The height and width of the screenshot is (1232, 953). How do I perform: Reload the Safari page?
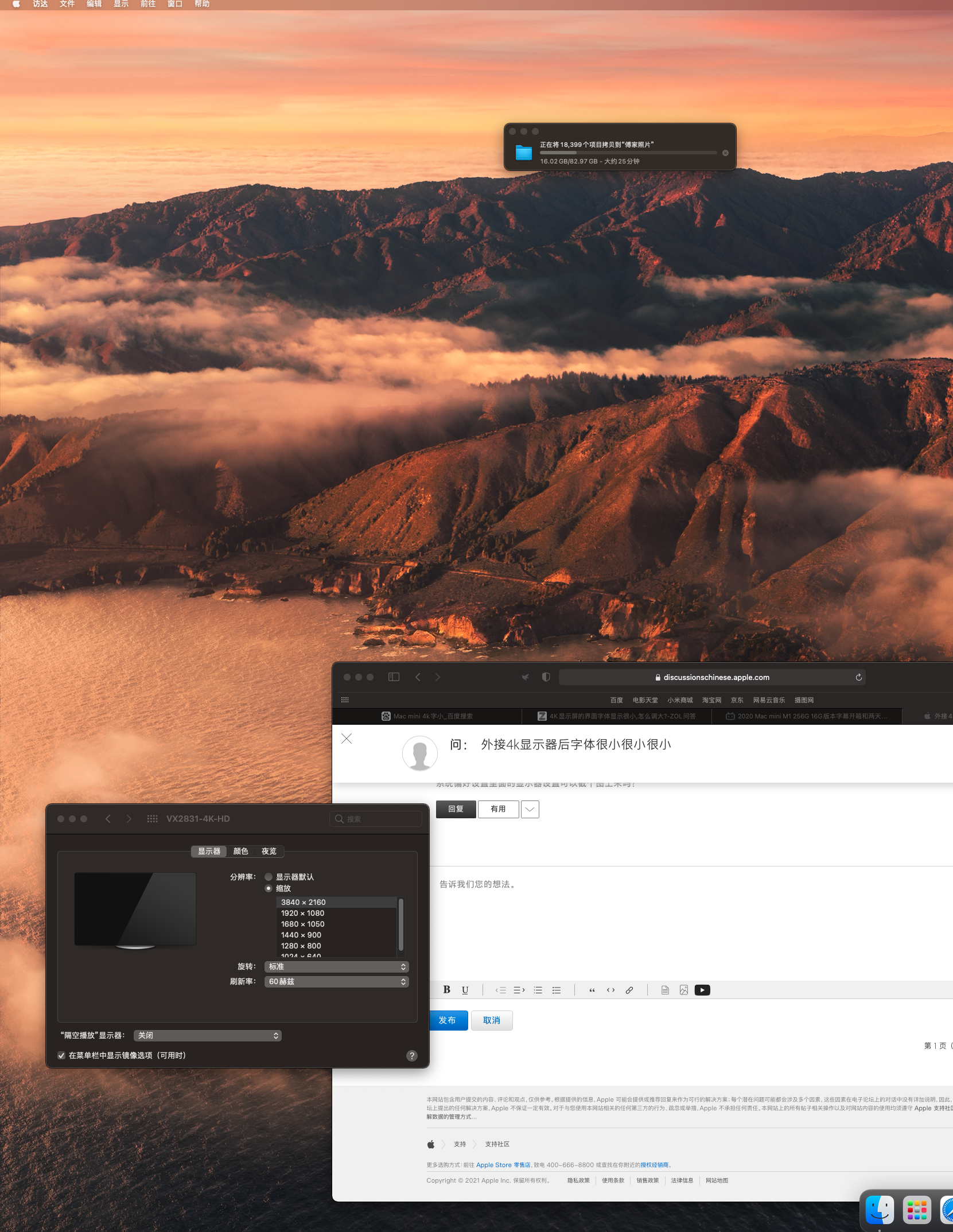(859, 677)
